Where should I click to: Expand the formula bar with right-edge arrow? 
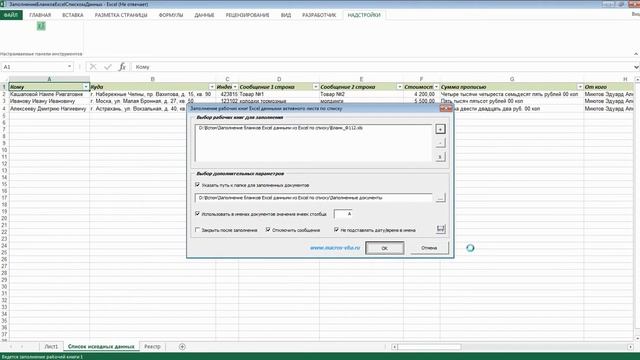pos(636,67)
